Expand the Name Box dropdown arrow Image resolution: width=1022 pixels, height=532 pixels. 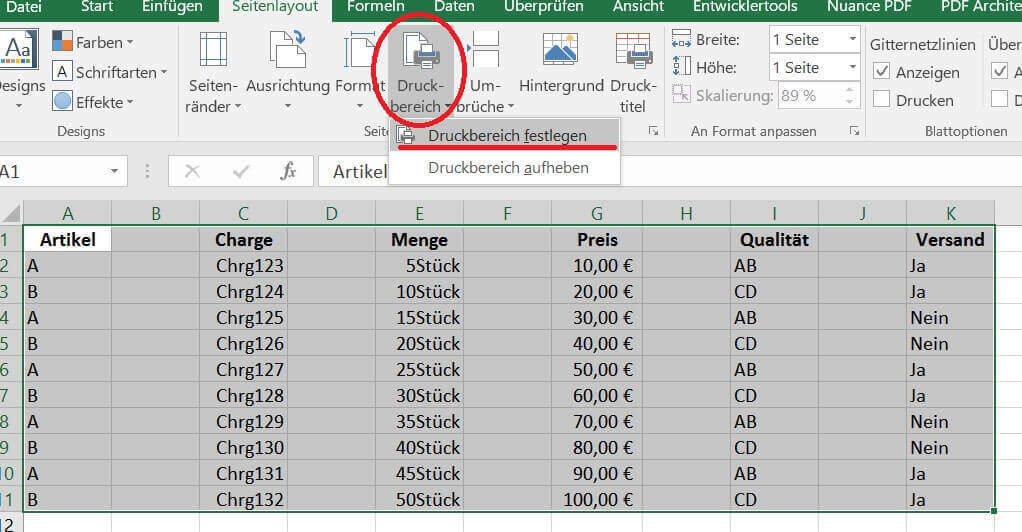(x=114, y=171)
